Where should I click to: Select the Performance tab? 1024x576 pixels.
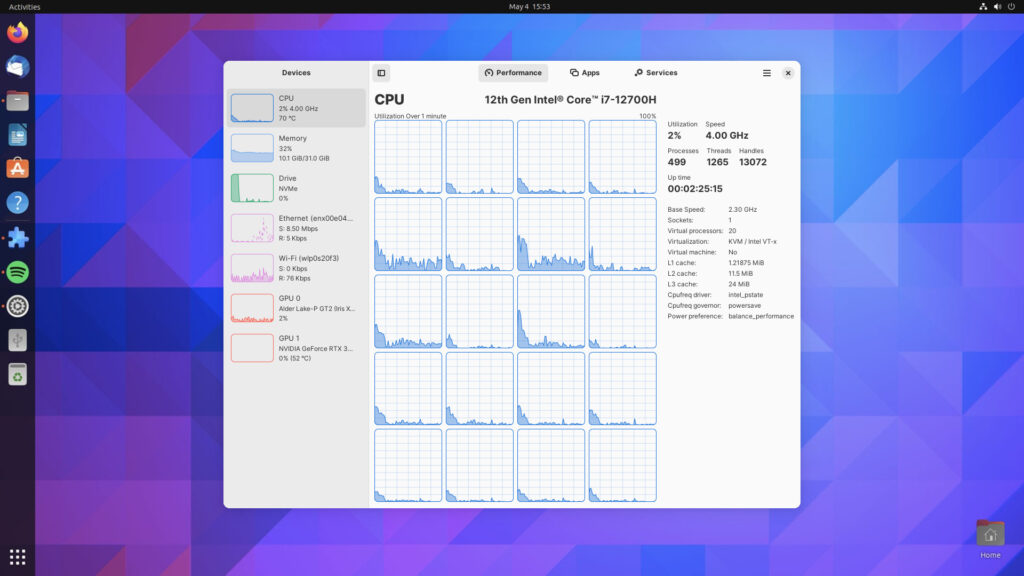[513, 73]
